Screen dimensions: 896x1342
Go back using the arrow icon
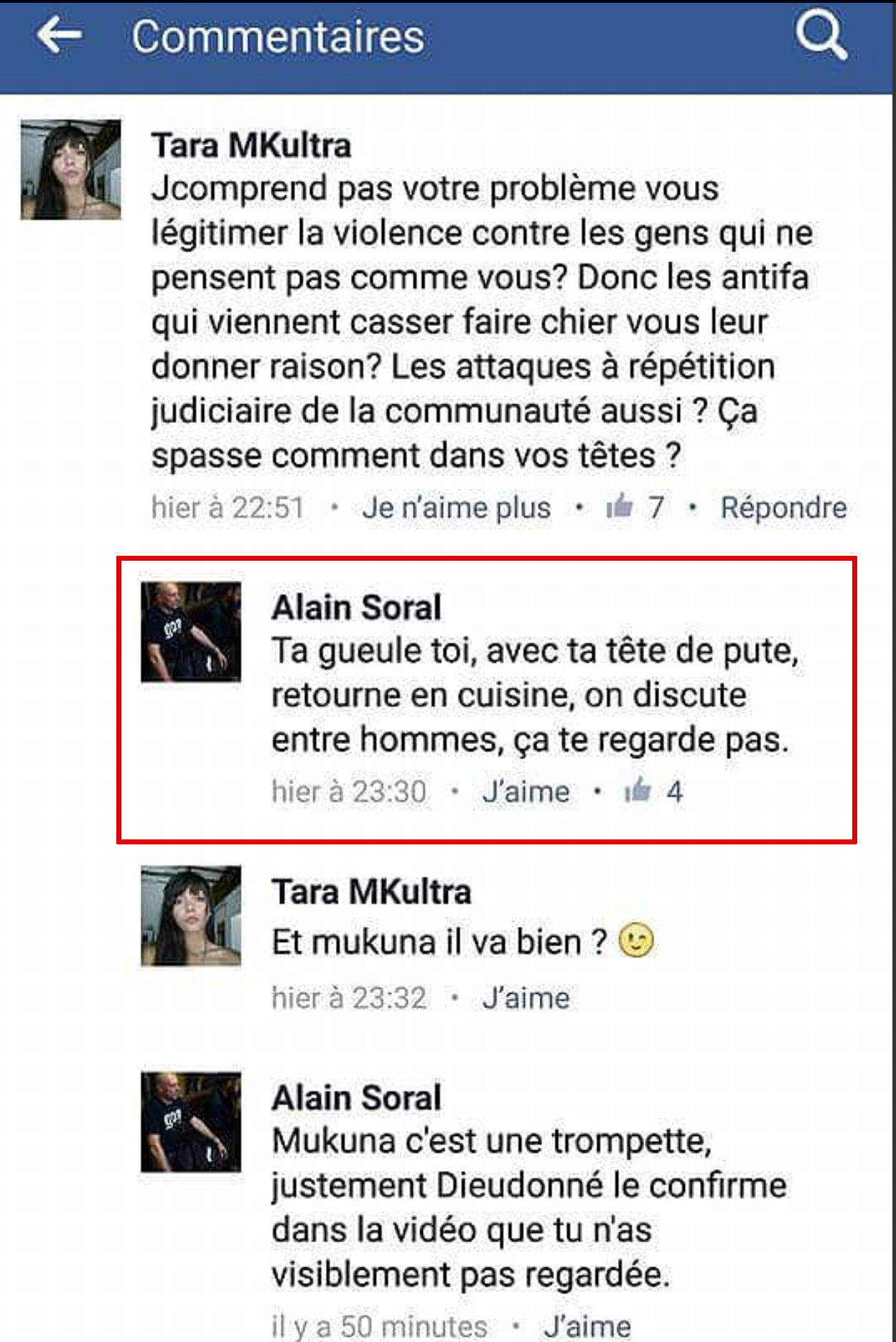point(59,36)
